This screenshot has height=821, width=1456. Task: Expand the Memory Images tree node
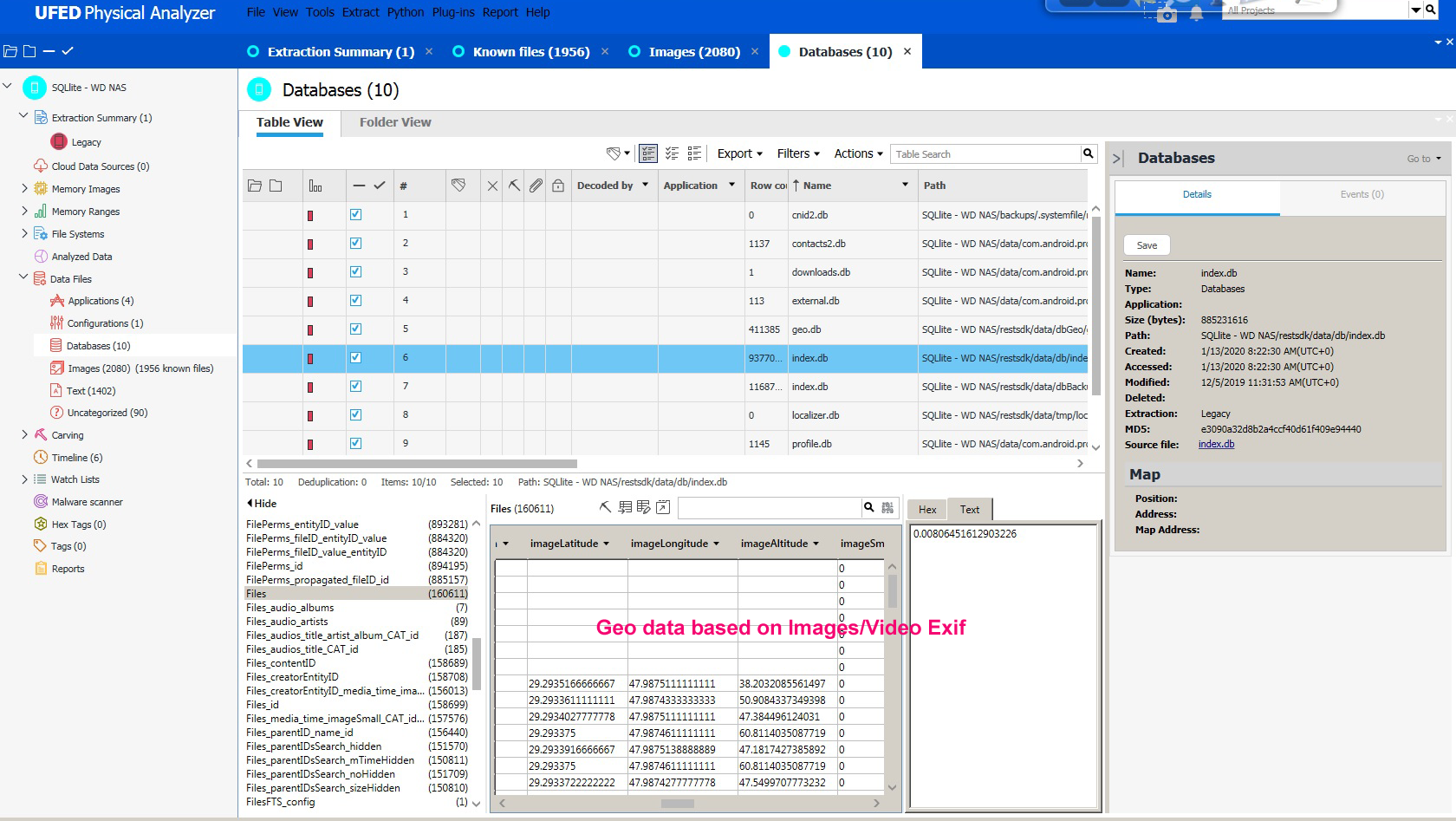click(x=24, y=188)
